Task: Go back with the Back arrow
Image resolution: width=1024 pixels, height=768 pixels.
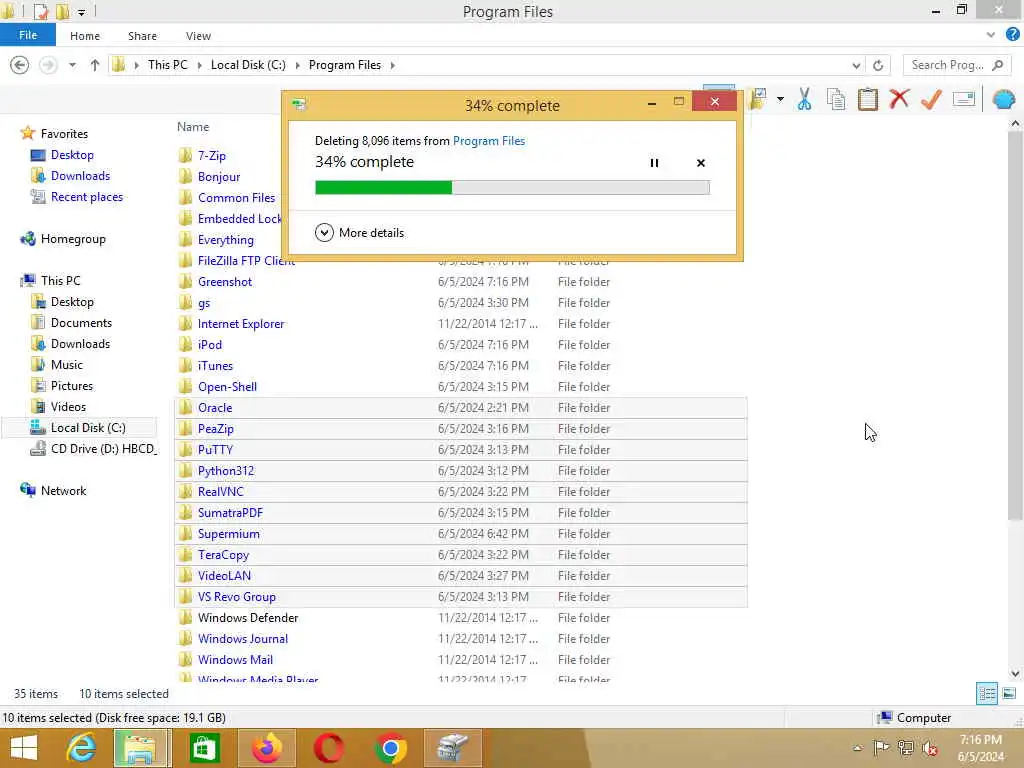Action: point(20,65)
